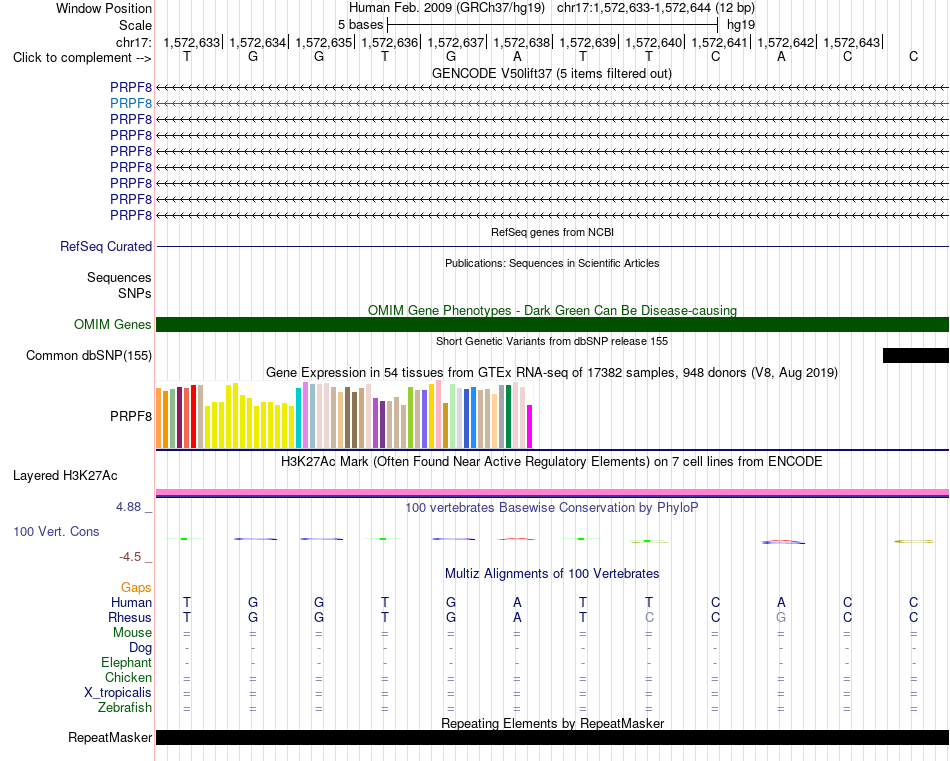Click position label 1,572,642
Viewport: 950px width, 761px height.
point(786,42)
